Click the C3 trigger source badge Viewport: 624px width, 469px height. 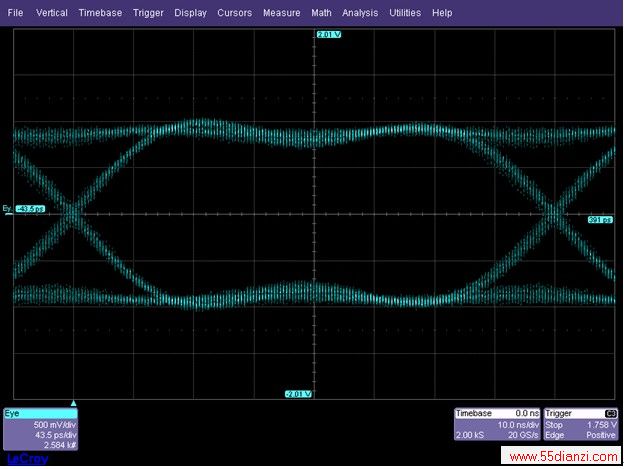[611, 414]
